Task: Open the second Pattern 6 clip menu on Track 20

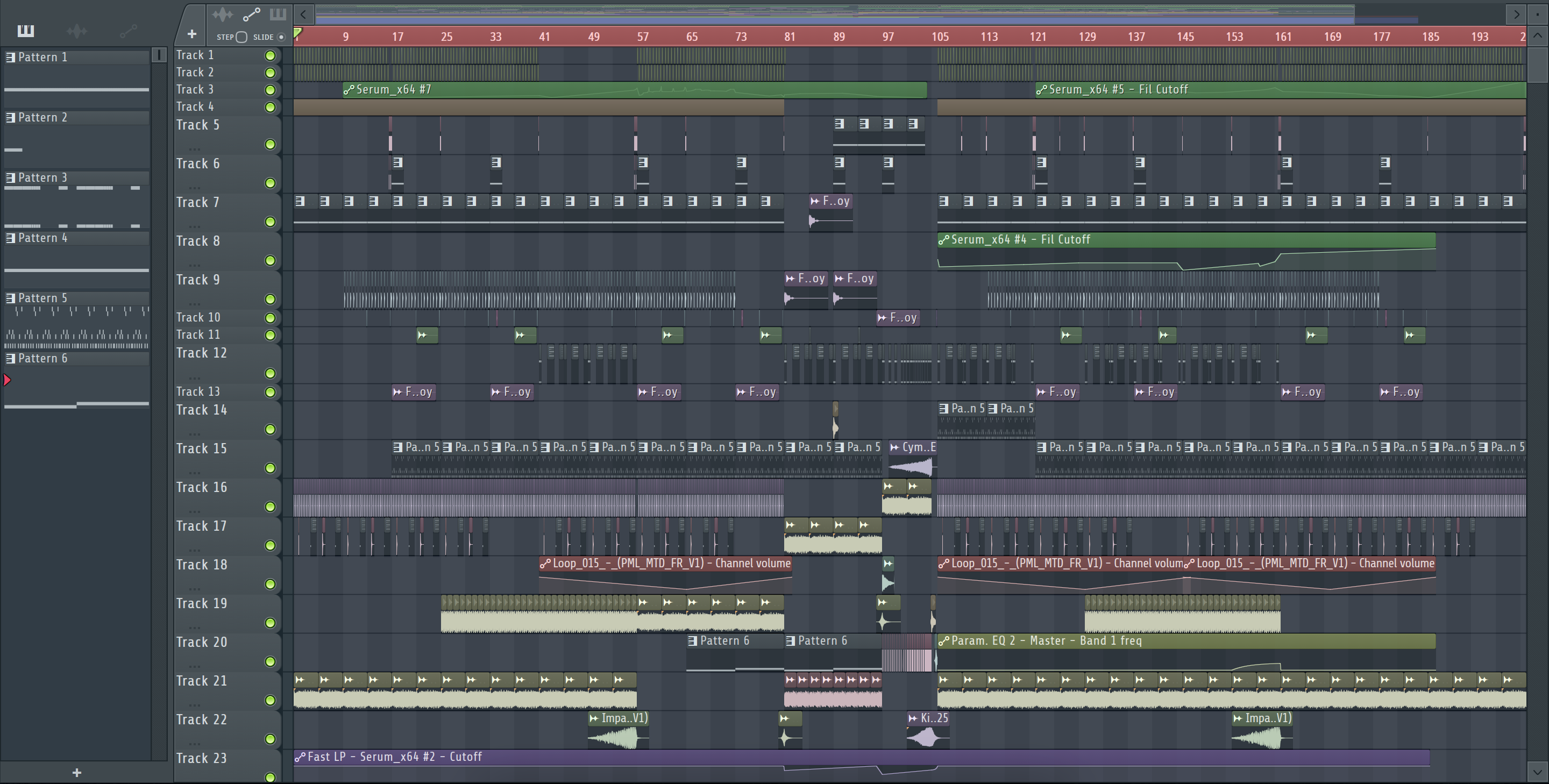Action: [791, 641]
